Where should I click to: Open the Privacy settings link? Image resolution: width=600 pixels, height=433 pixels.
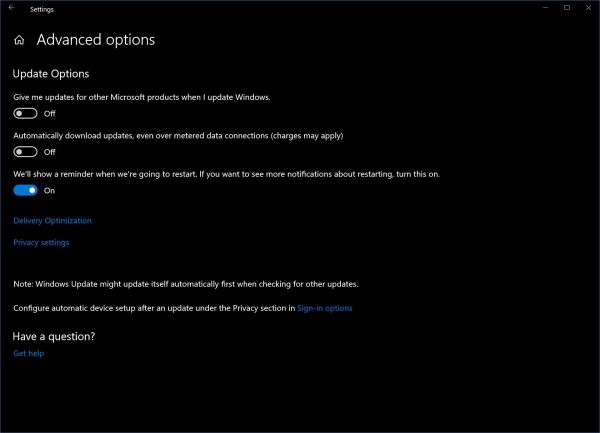(41, 242)
